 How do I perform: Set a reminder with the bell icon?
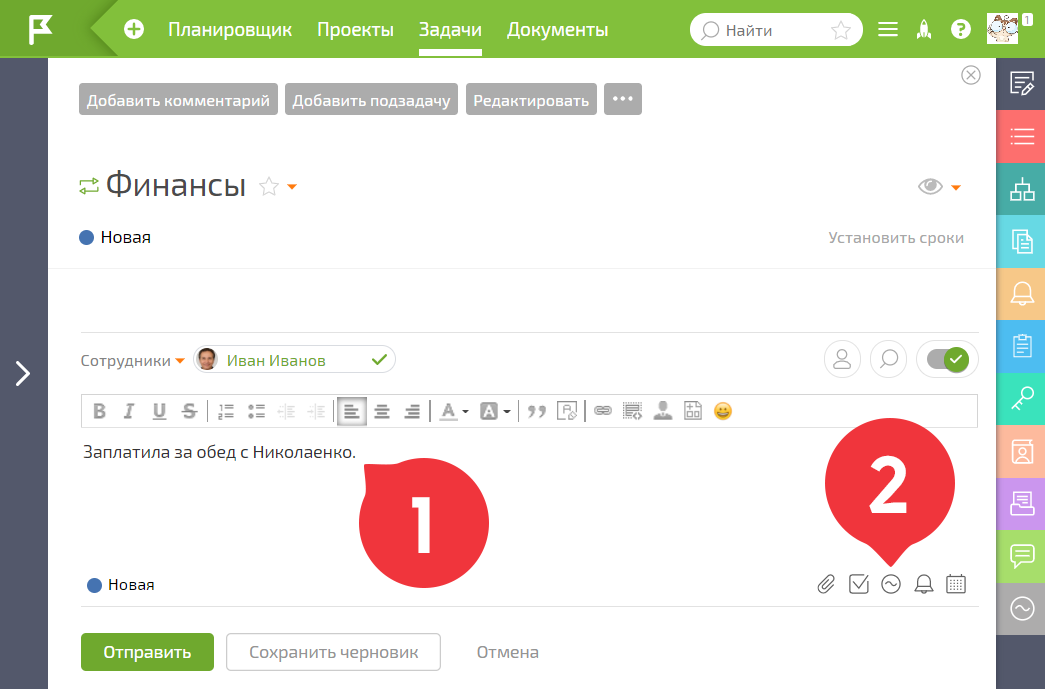coord(924,584)
